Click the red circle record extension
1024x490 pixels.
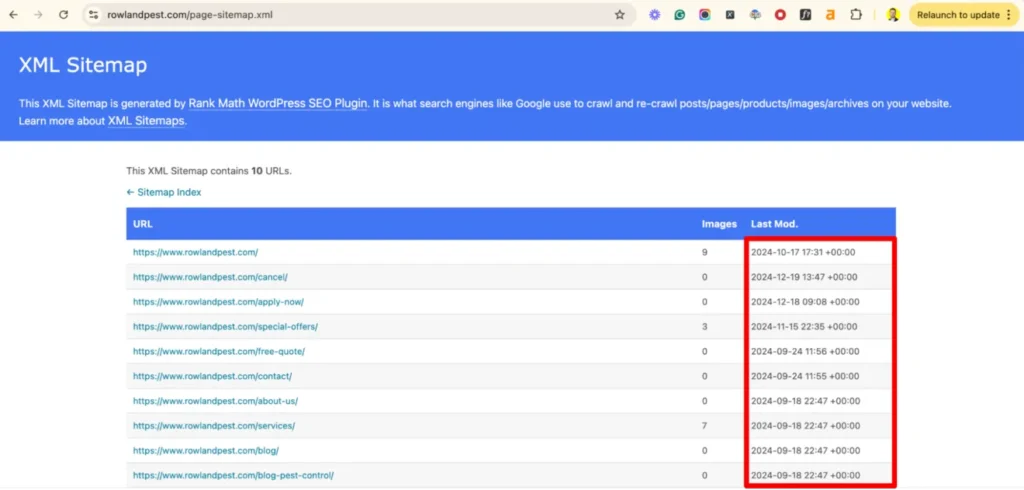point(780,15)
